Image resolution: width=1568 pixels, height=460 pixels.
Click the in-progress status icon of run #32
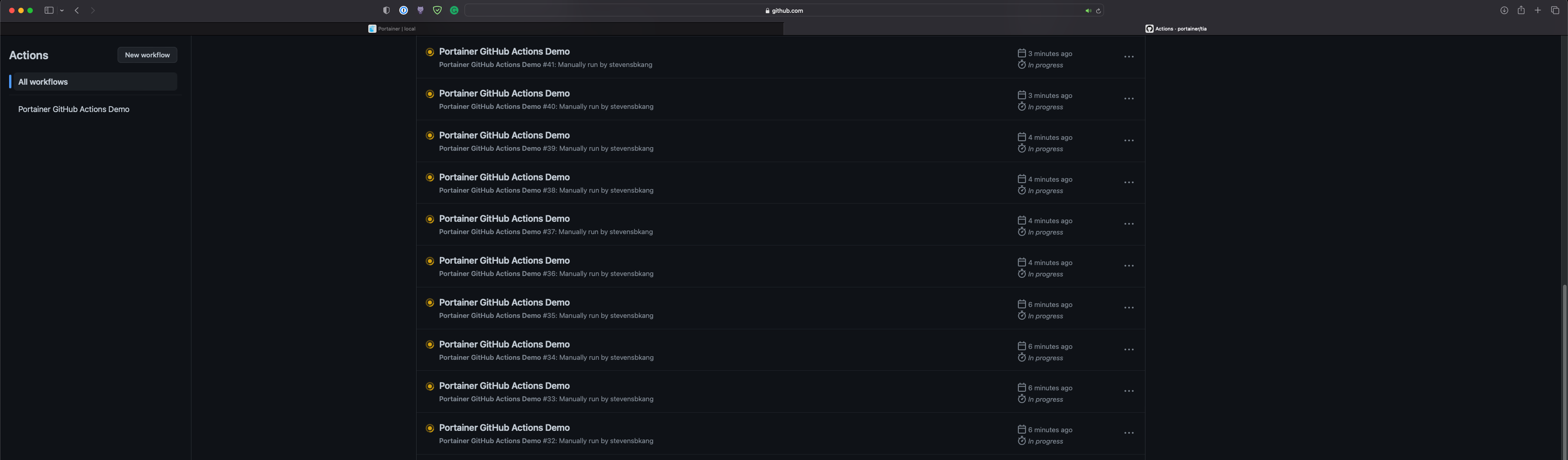pos(430,429)
